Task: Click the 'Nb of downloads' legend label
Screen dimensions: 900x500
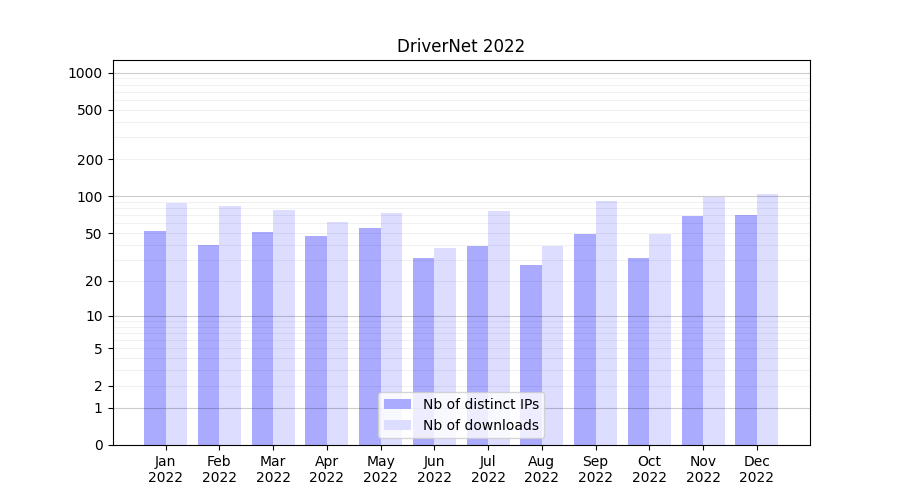Action: point(480,425)
